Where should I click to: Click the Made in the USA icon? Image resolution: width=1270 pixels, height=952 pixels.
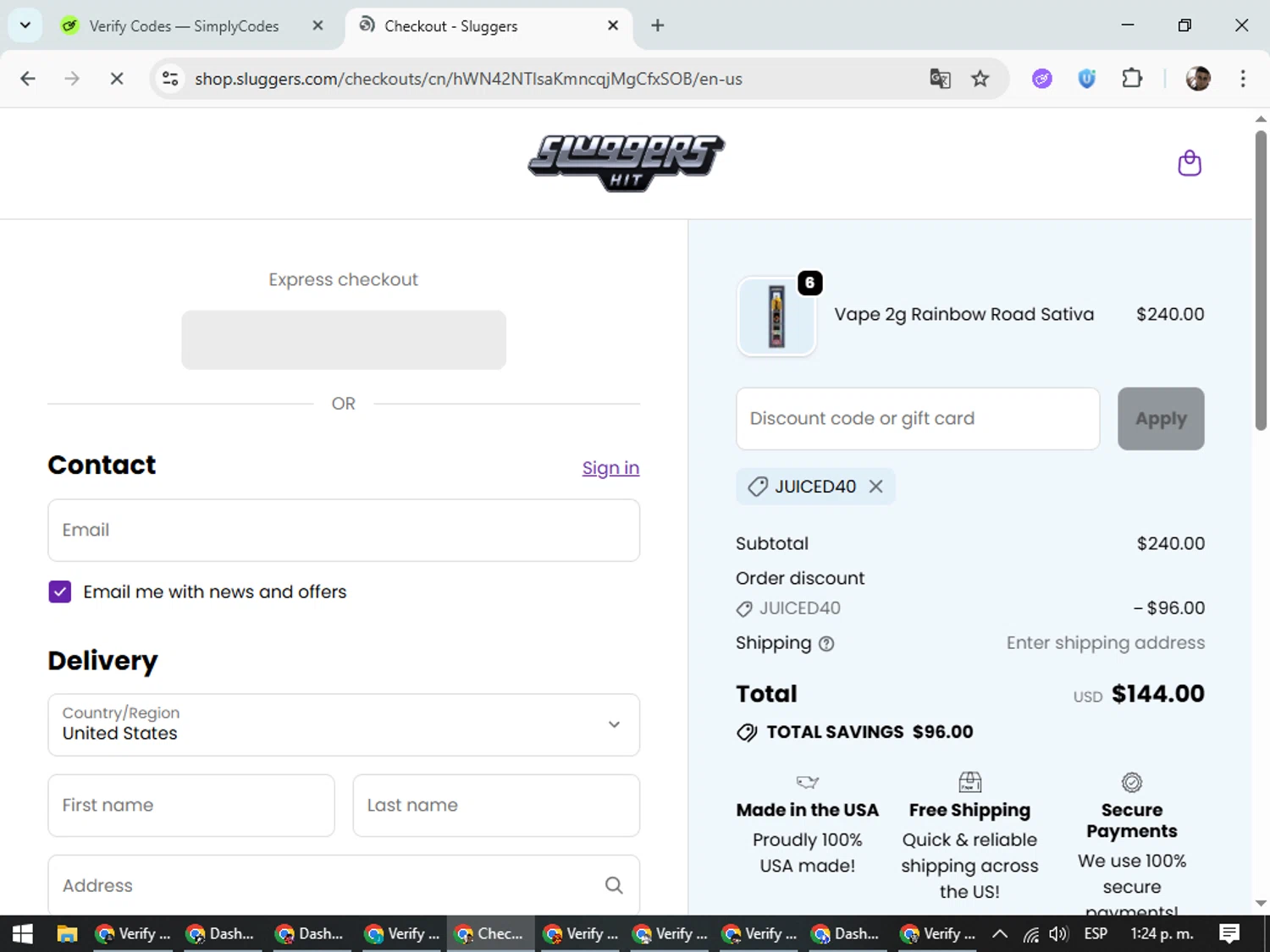(x=808, y=782)
